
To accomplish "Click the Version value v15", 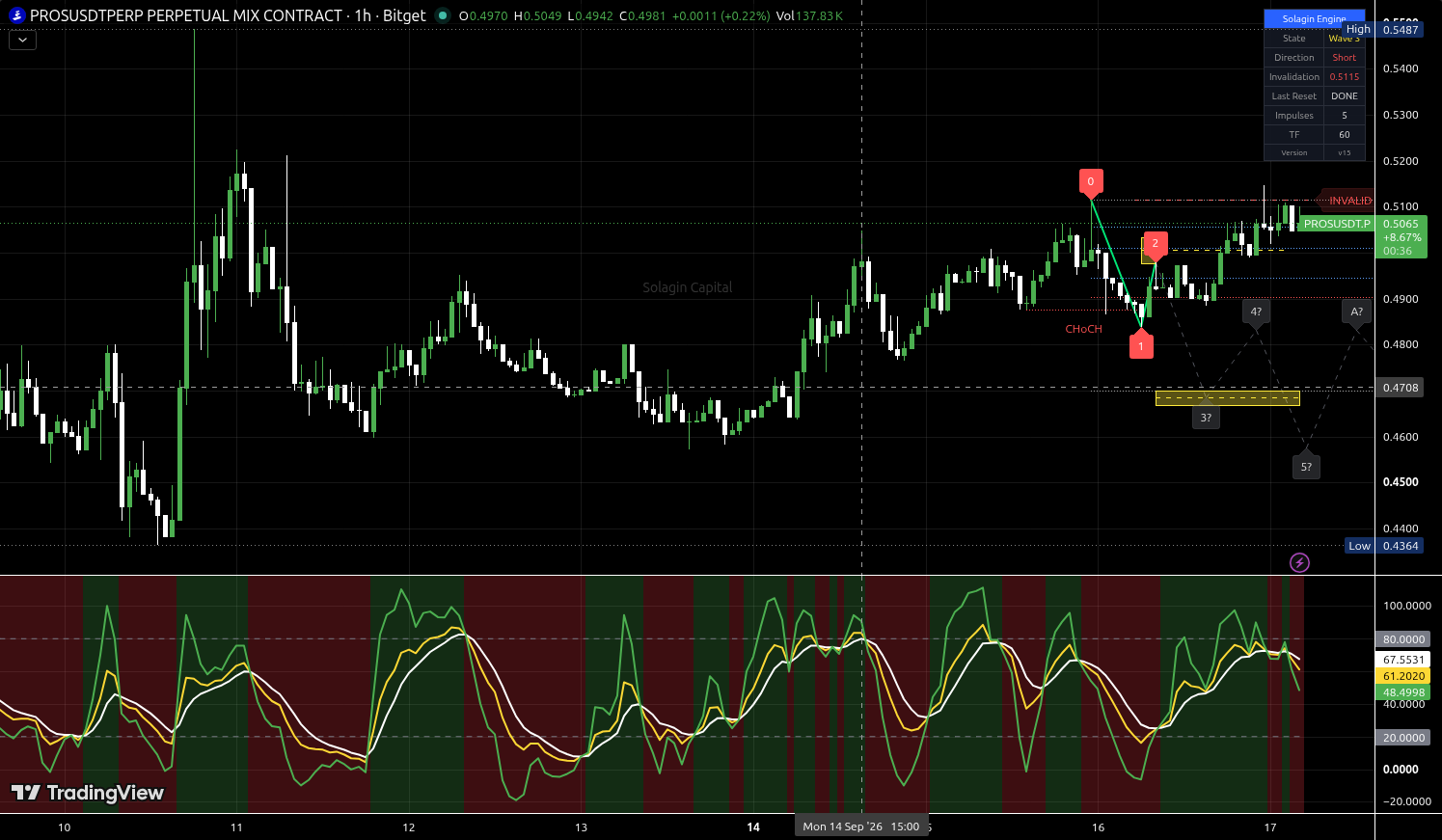I will 1345,153.
